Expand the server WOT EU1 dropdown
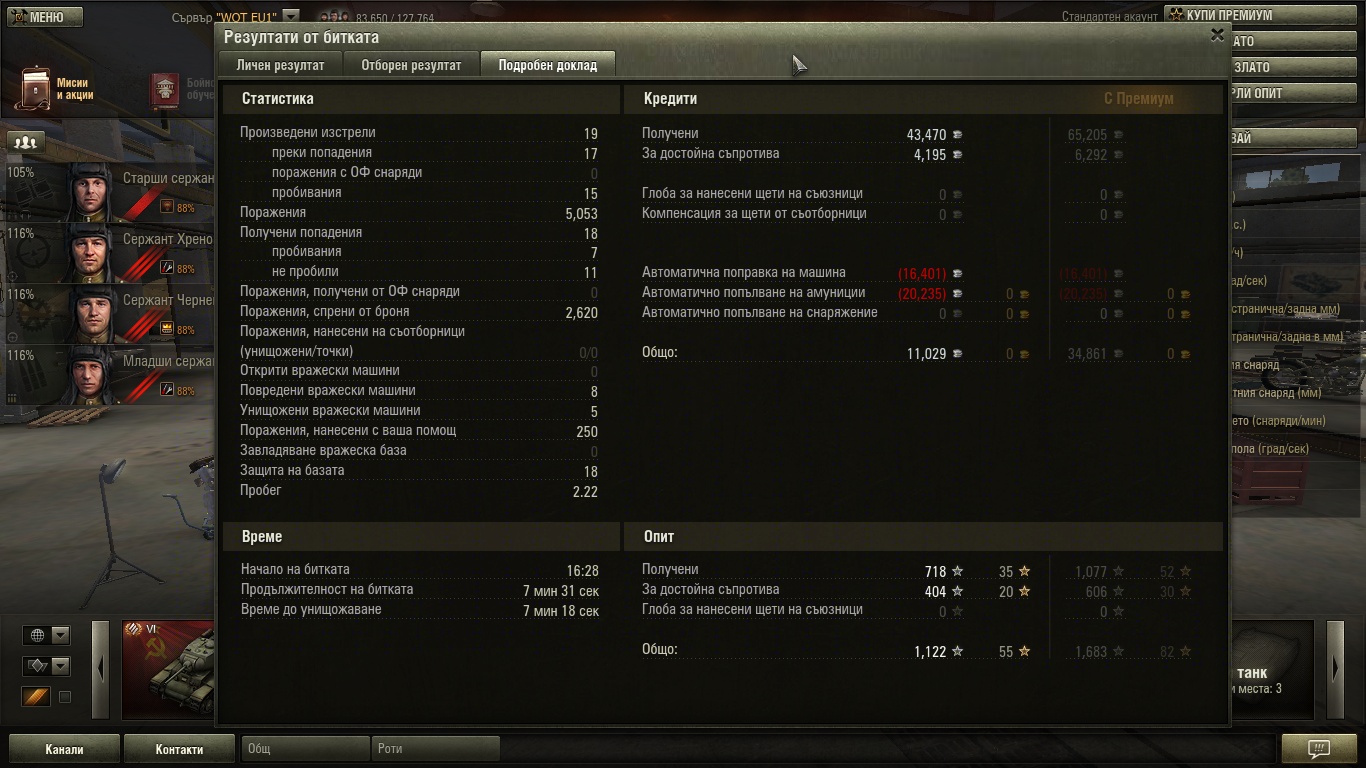Viewport: 1366px width, 768px height. 290,16
